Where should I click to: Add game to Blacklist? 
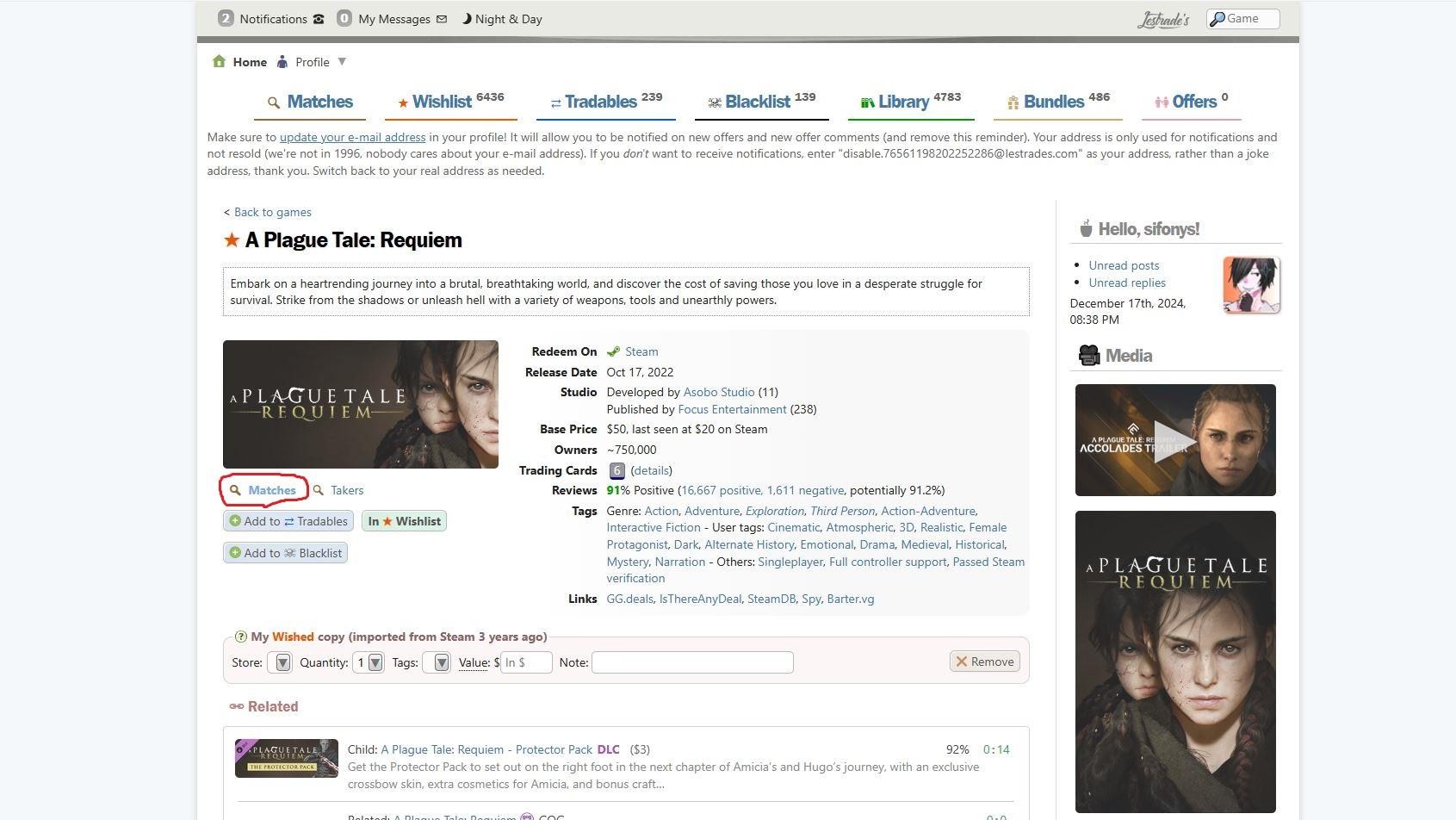[x=285, y=553]
